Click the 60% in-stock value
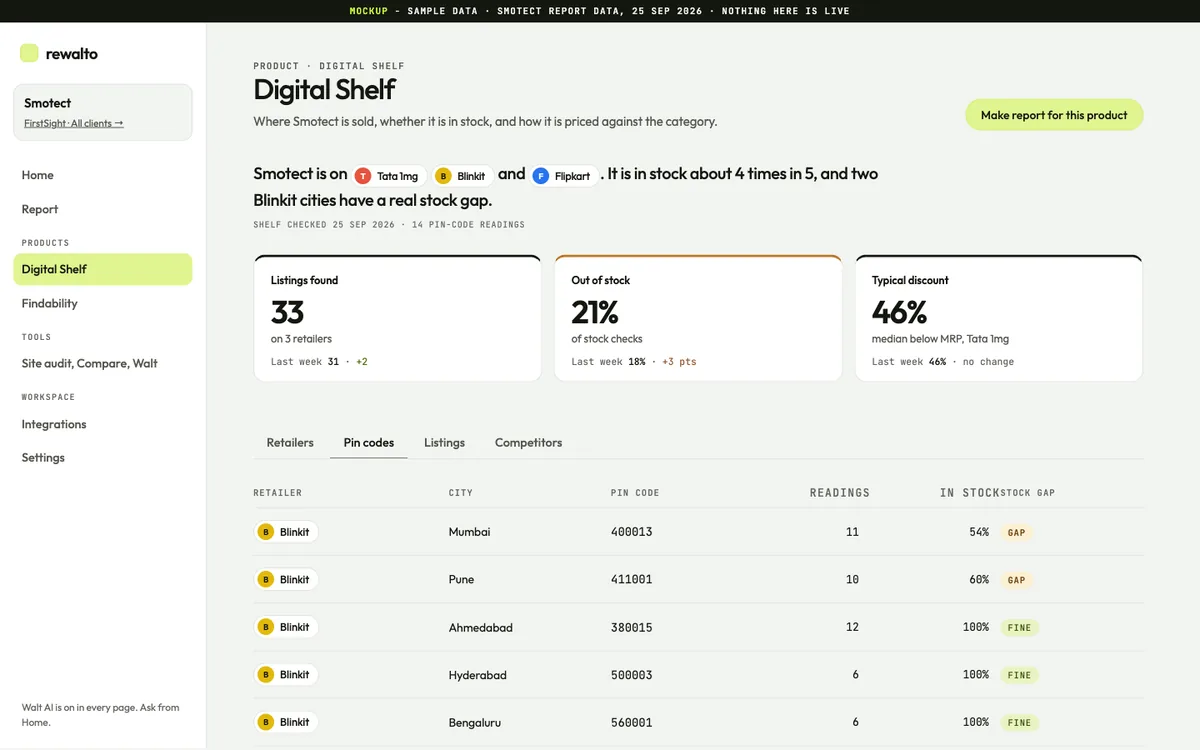This screenshot has width=1200, height=750. click(x=979, y=579)
